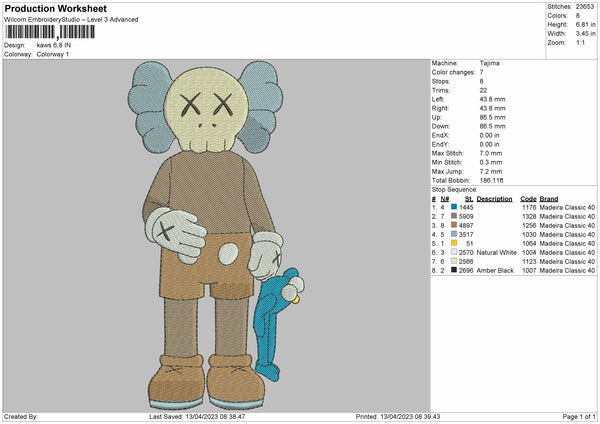Click the barcode under the title

[50, 32]
